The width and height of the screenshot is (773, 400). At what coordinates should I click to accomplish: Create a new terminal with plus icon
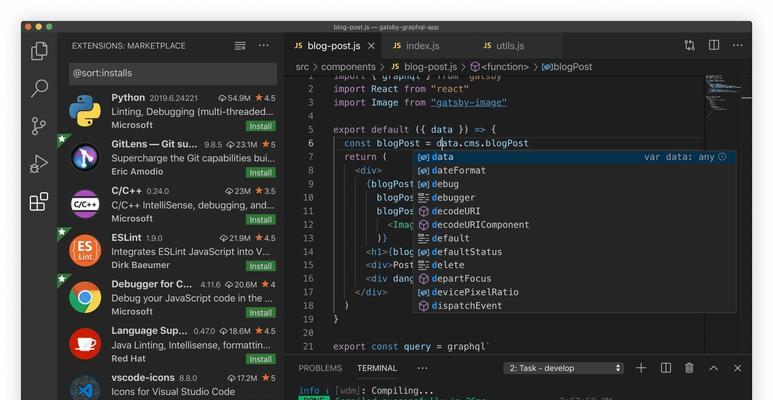[x=641, y=368]
